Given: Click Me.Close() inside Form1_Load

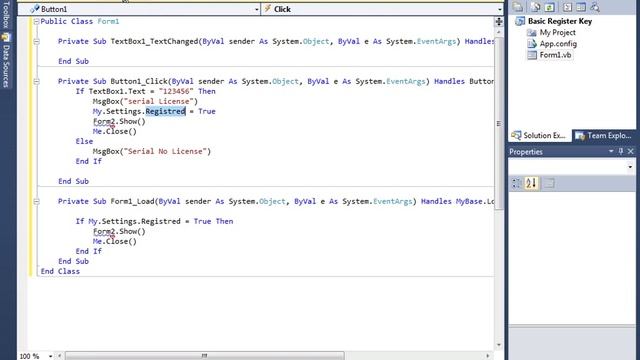Looking at the screenshot, I should point(114,241).
